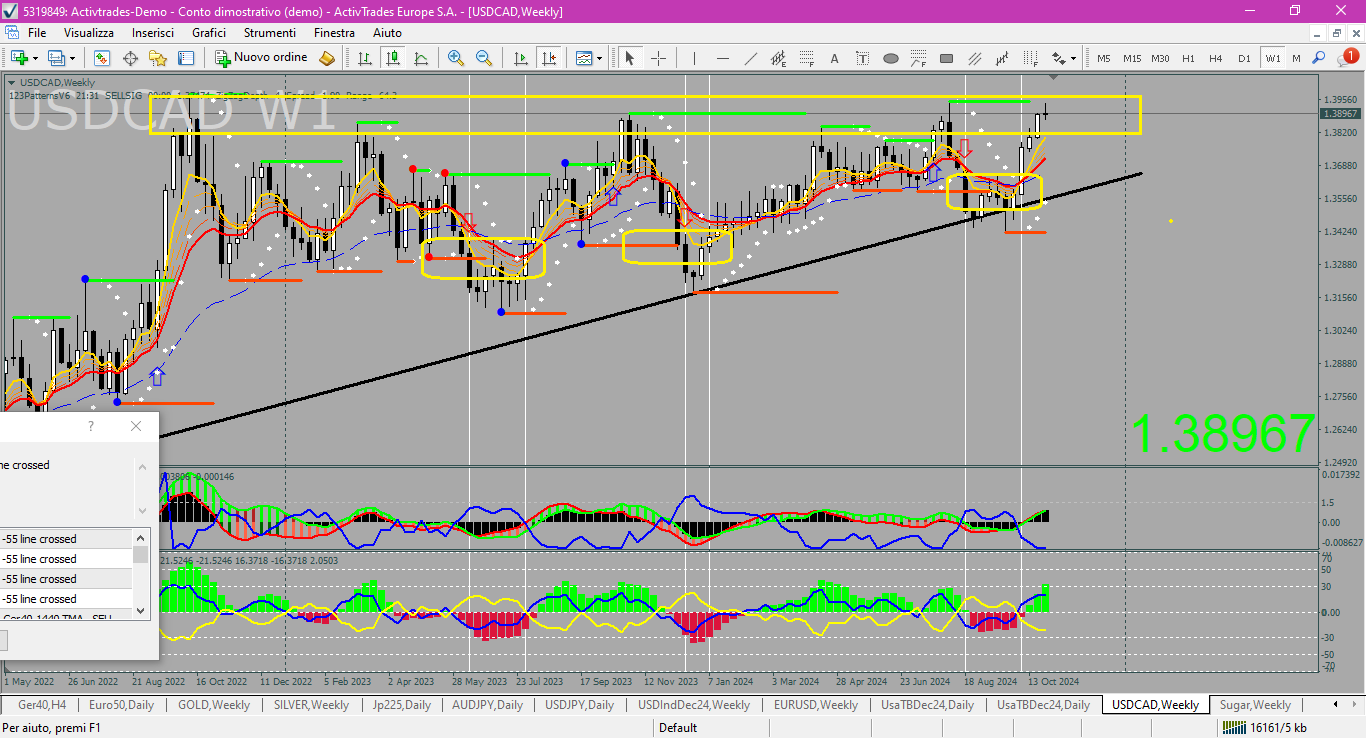This screenshot has height=738, width=1366.
Task: Open MetaEditor yellow book icon
Action: pos(327,58)
